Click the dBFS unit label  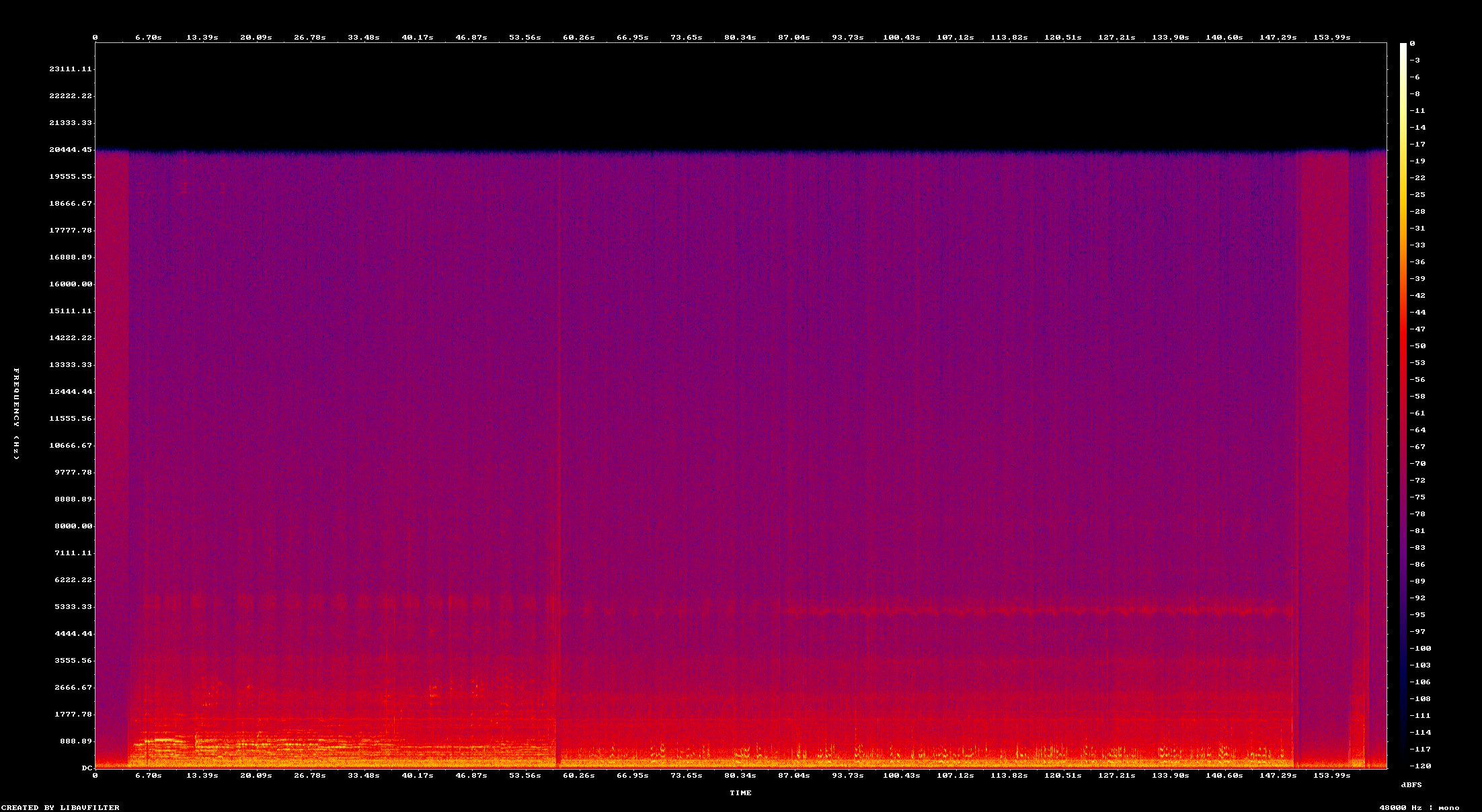(x=1411, y=784)
